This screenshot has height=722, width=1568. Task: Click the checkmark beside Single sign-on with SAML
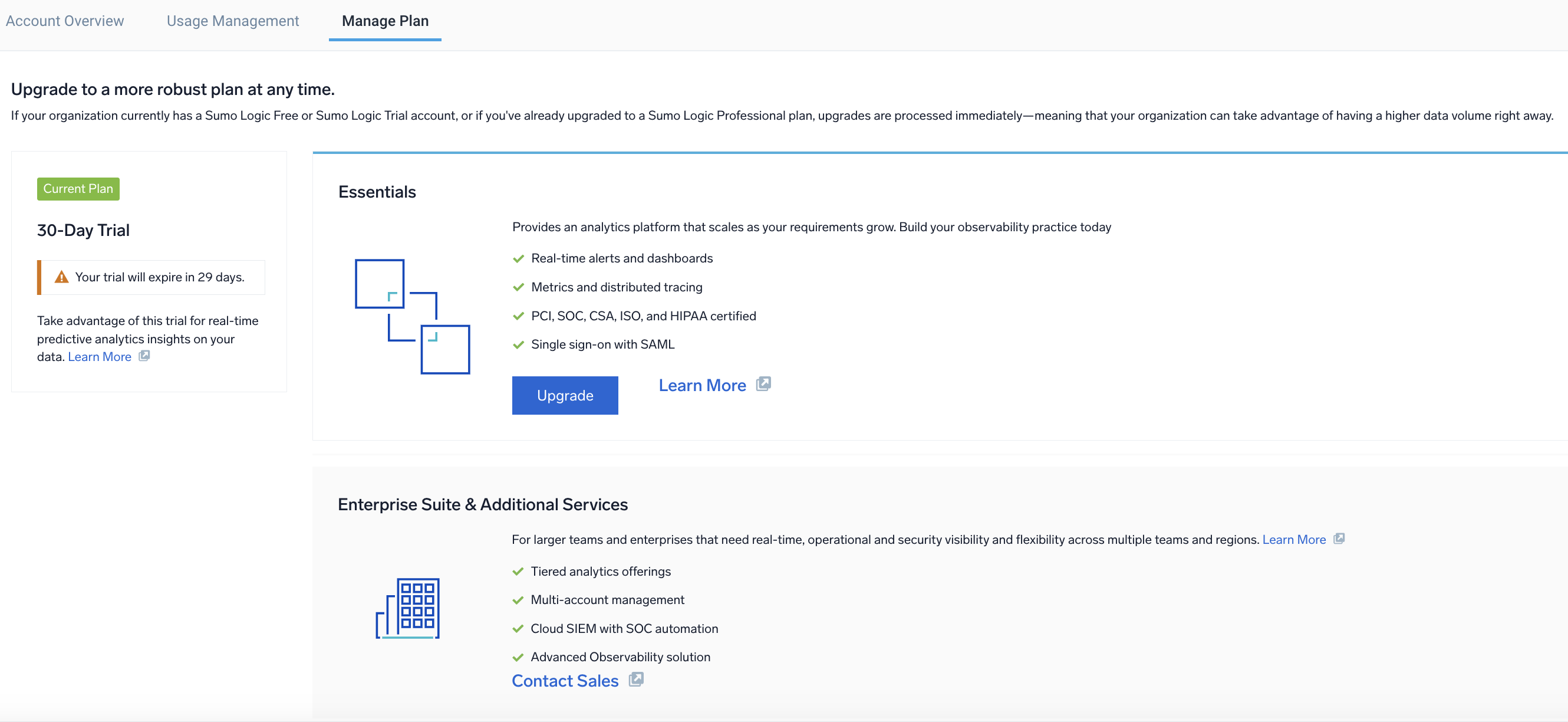point(518,345)
